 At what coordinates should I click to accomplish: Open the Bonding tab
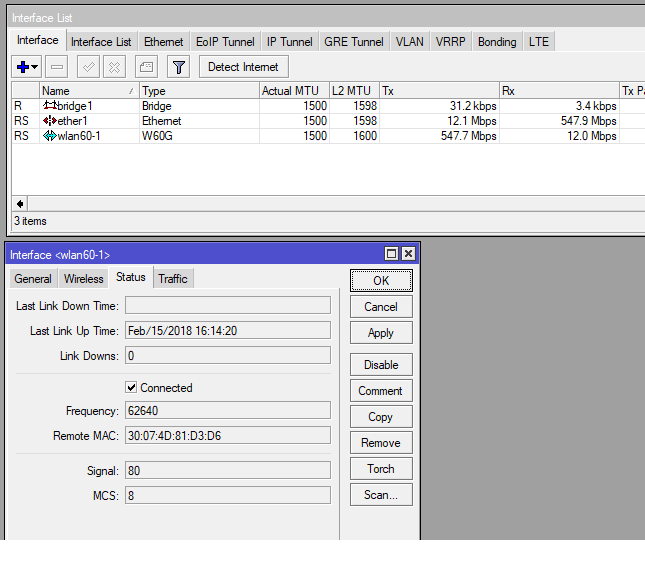point(497,42)
